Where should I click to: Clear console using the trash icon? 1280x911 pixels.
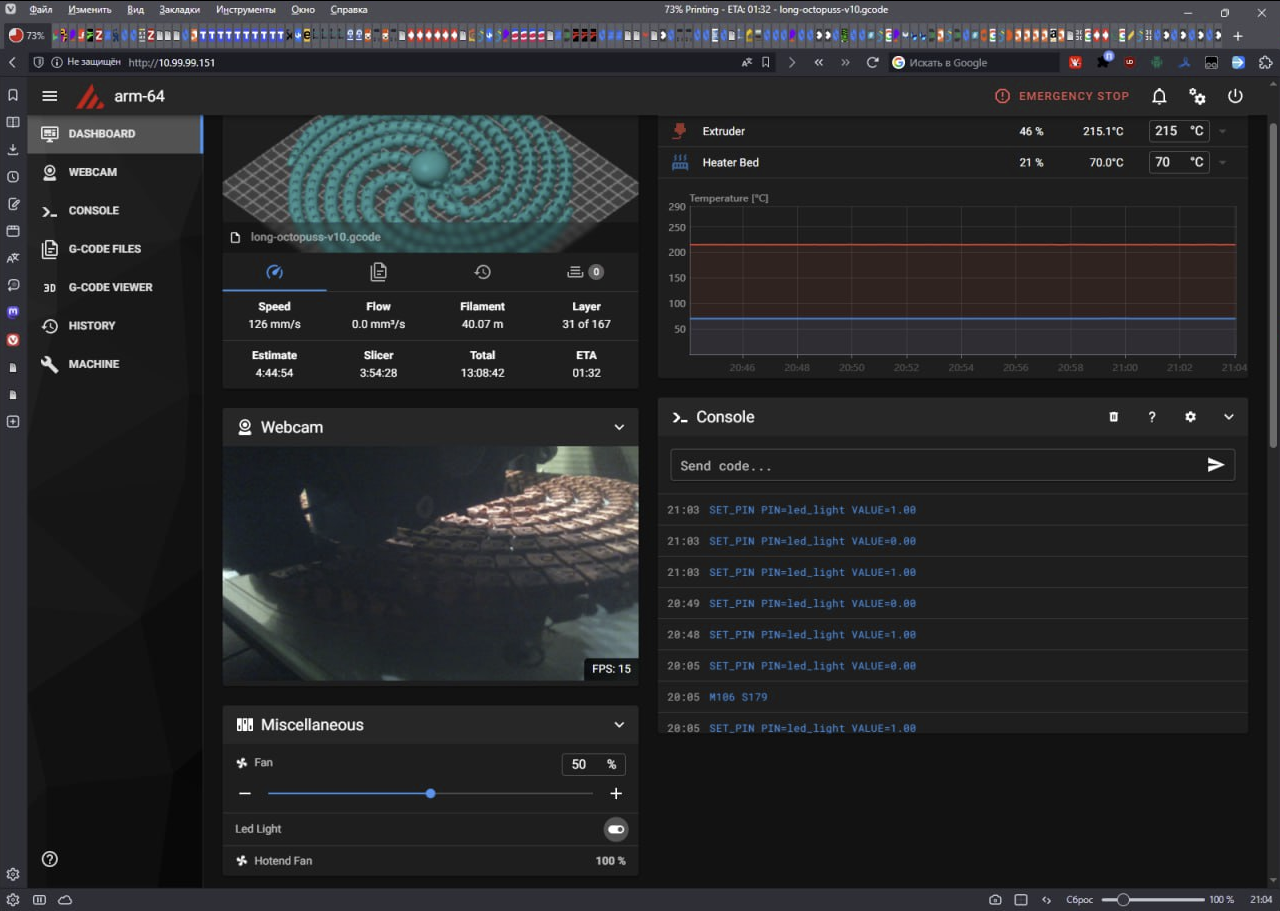[x=1114, y=417]
